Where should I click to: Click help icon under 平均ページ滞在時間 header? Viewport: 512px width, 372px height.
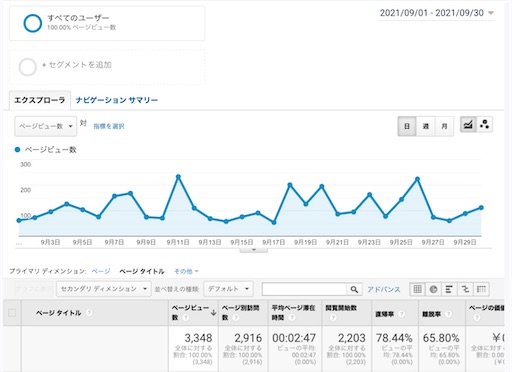(x=292, y=318)
